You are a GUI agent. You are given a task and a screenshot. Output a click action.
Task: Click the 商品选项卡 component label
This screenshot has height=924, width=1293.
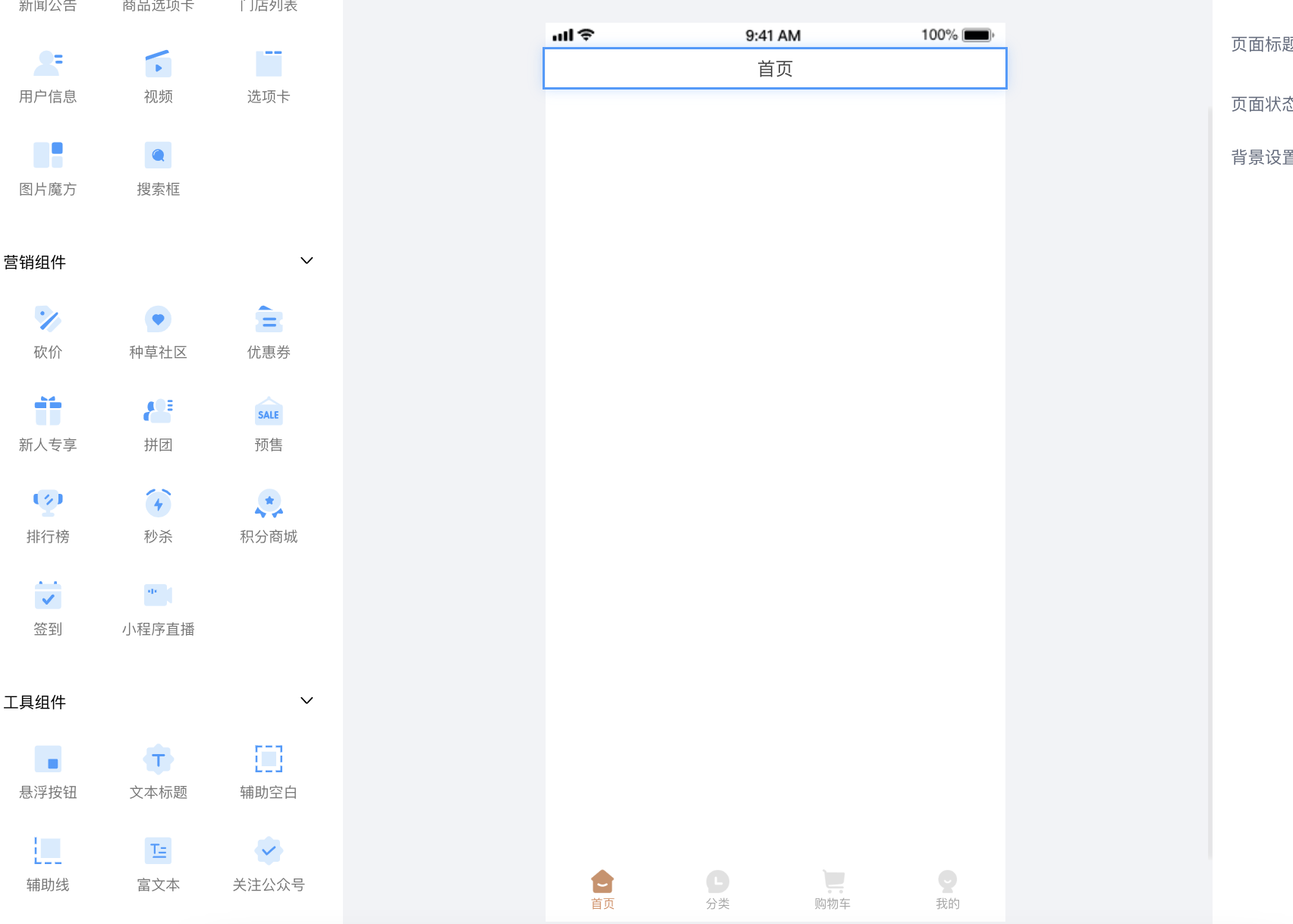(x=158, y=5)
